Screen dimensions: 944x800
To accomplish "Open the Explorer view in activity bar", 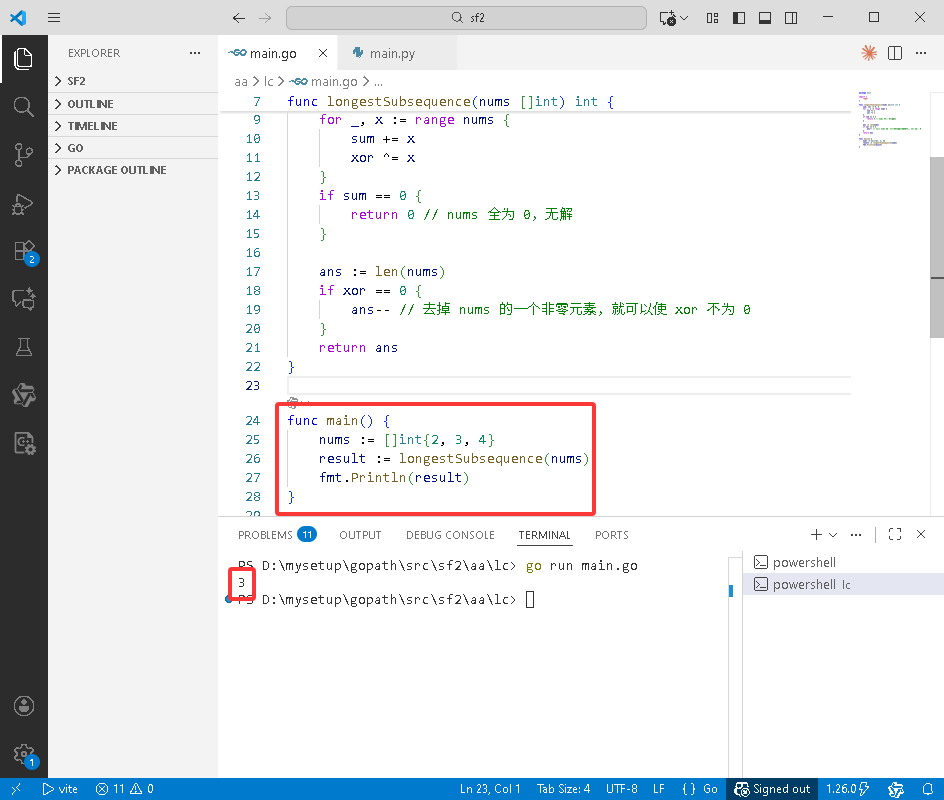I will pos(23,59).
